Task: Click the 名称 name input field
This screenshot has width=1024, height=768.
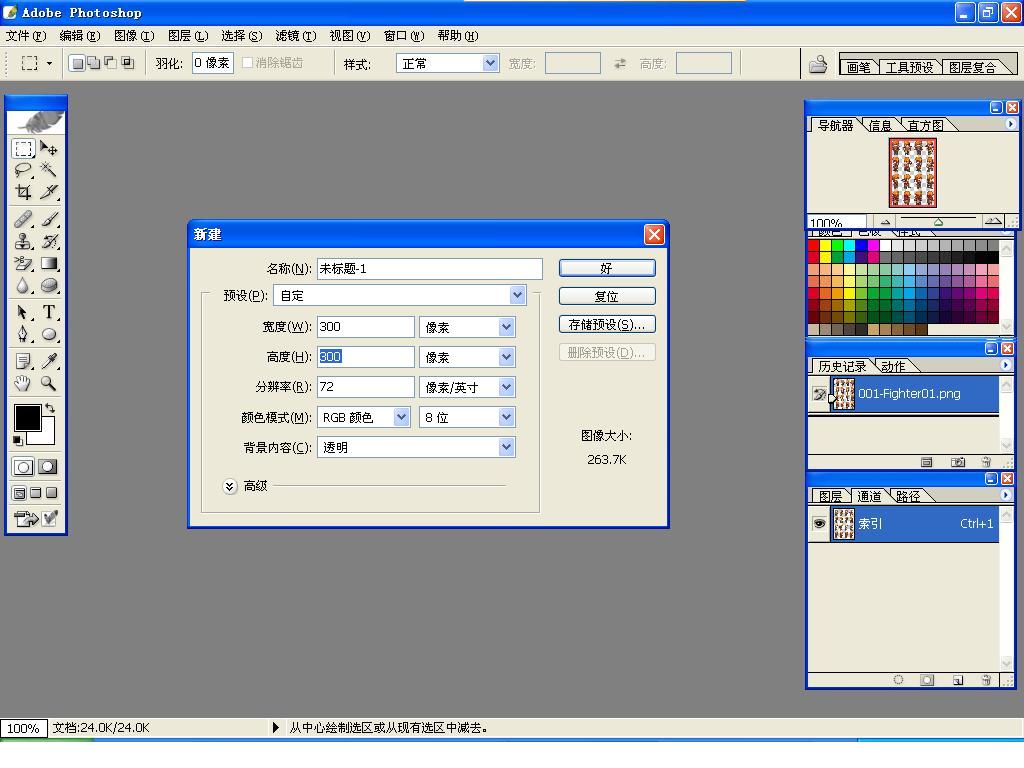Action: 430,268
